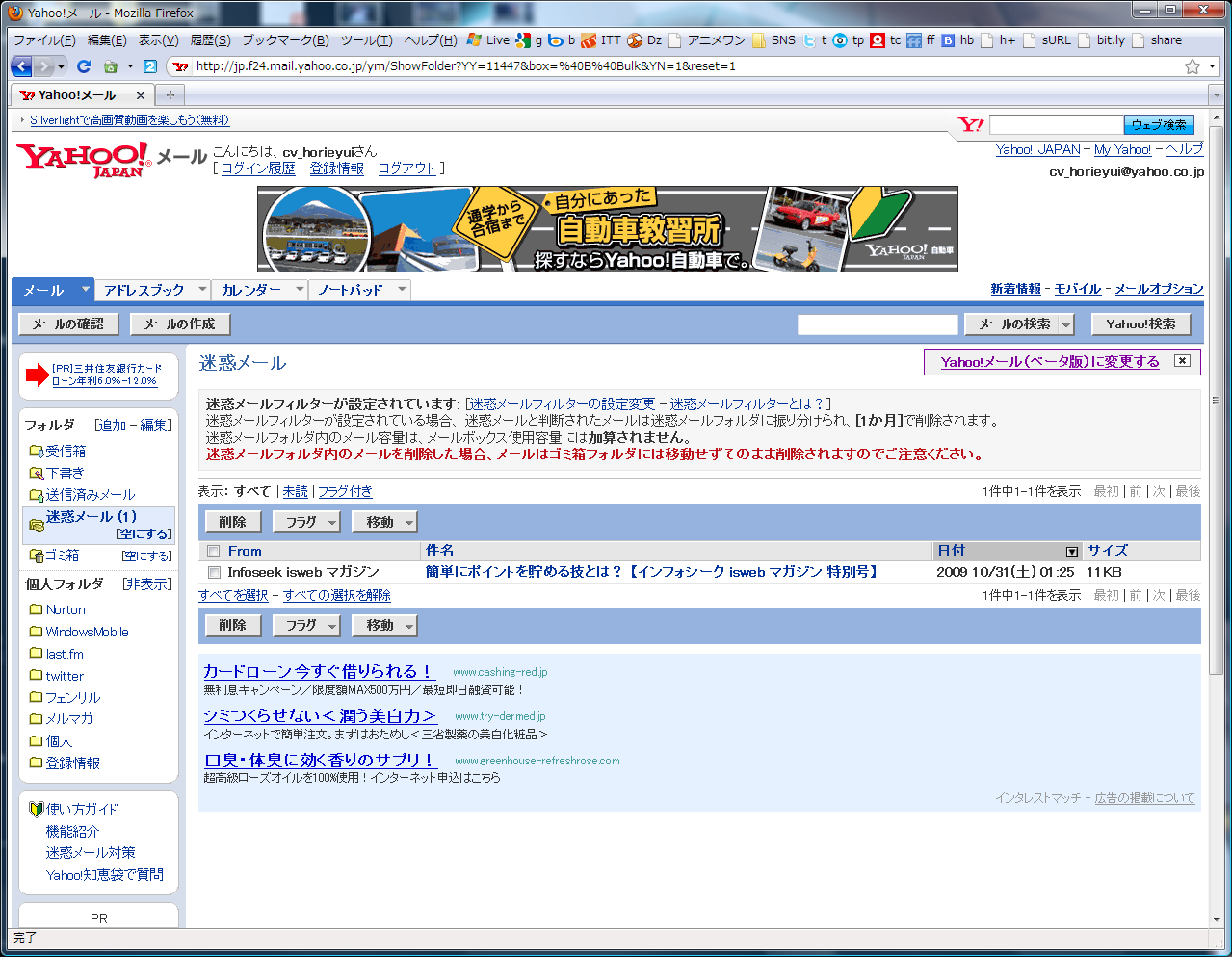Open the アニメワン bookmark

point(708,40)
